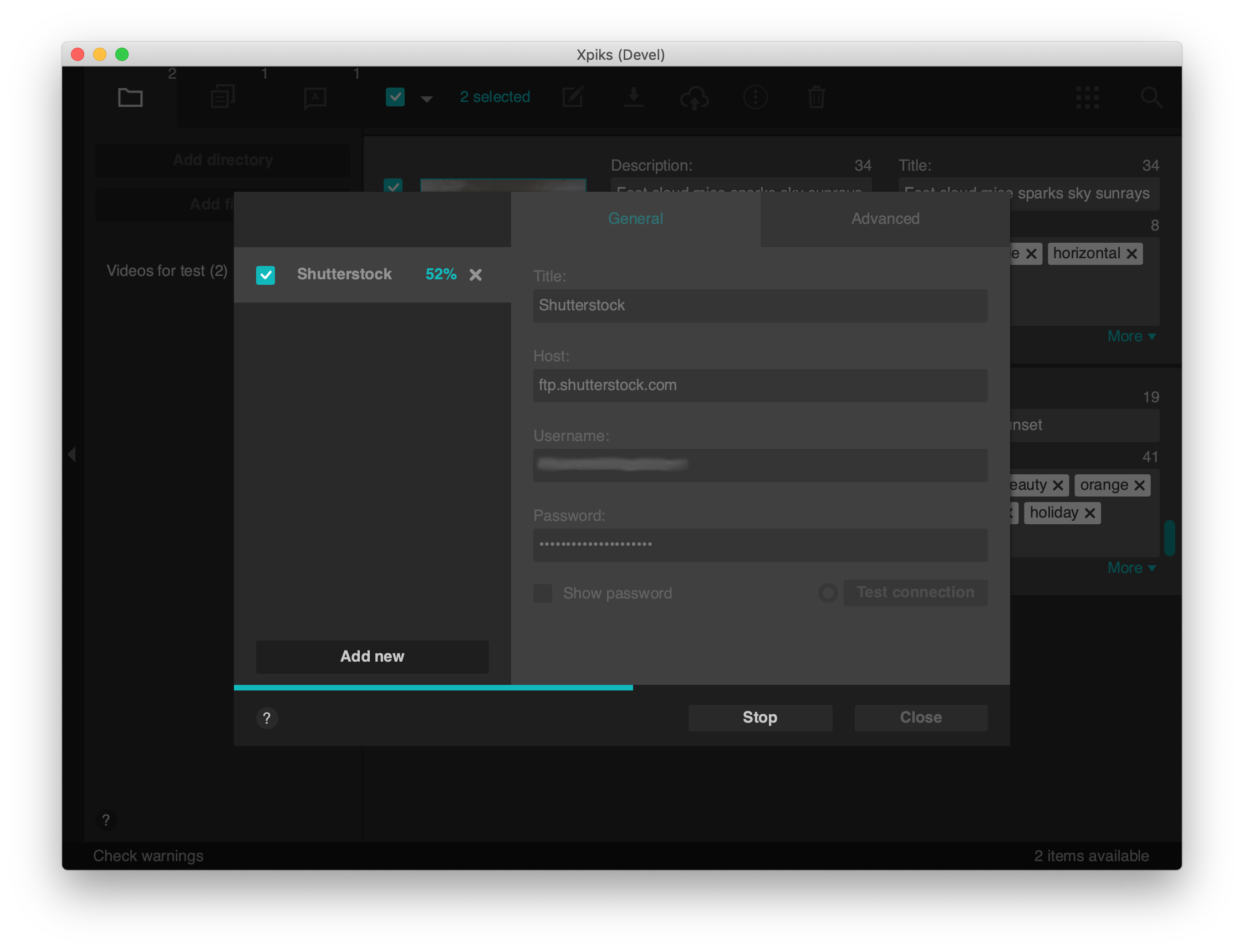Click the three-dots more options icon
The image size is (1244, 952).
[755, 98]
